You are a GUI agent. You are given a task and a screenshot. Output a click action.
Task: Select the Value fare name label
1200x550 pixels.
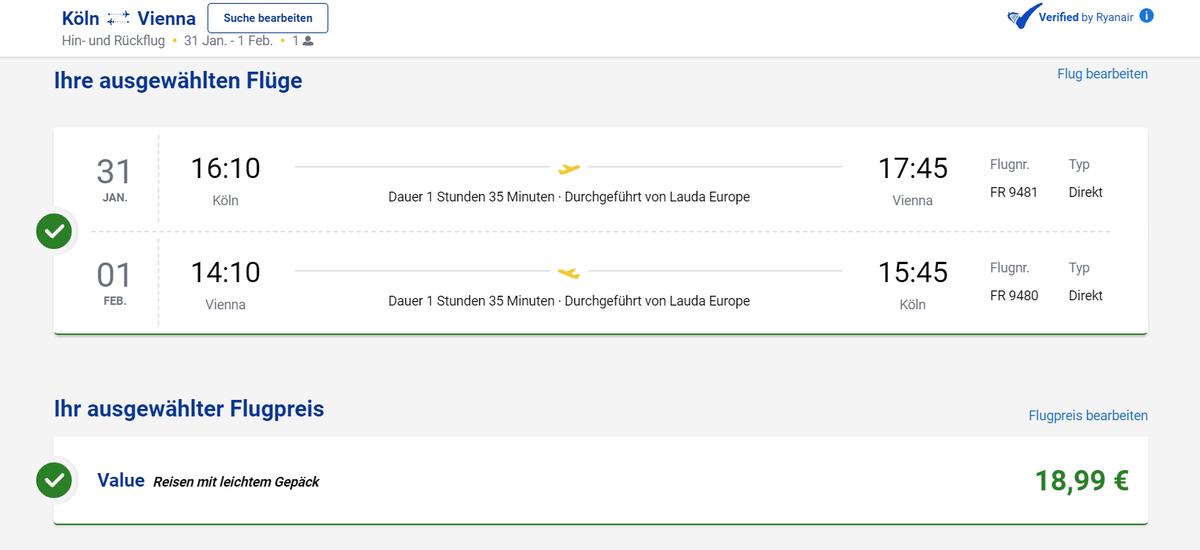point(121,481)
